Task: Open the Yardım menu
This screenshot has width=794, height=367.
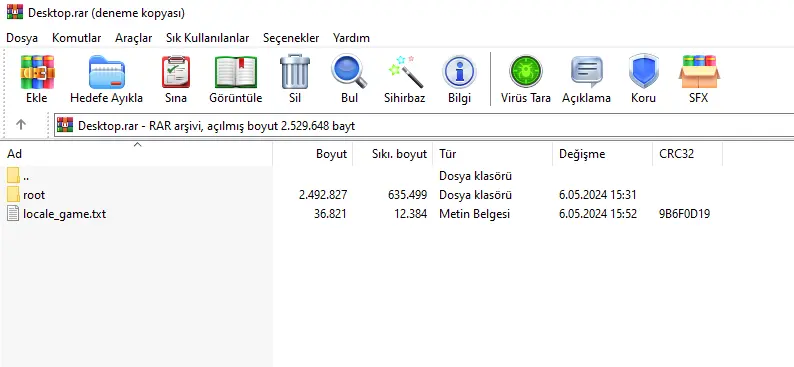Action: [x=351, y=38]
